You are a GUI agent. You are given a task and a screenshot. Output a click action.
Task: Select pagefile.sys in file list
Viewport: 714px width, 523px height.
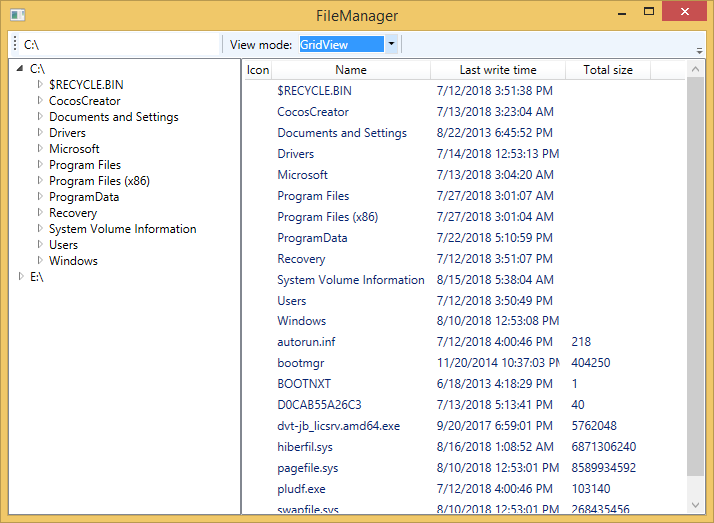[x=464, y=467]
